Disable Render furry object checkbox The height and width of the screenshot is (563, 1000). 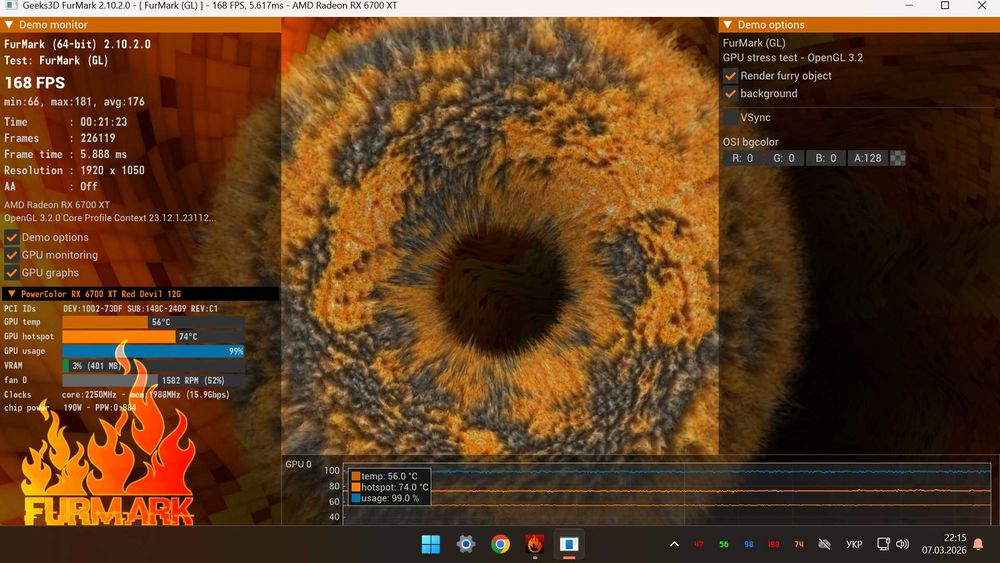(730, 76)
